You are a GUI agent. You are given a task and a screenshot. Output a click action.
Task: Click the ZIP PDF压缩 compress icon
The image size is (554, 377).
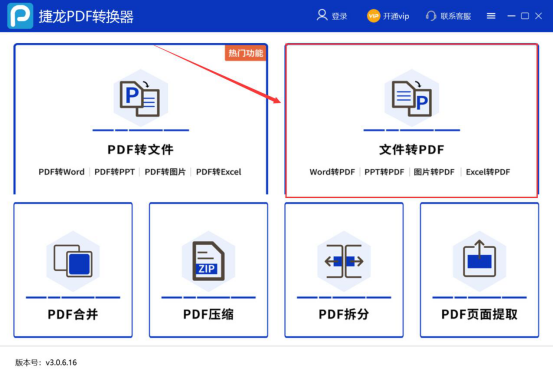[x=208, y=261]
